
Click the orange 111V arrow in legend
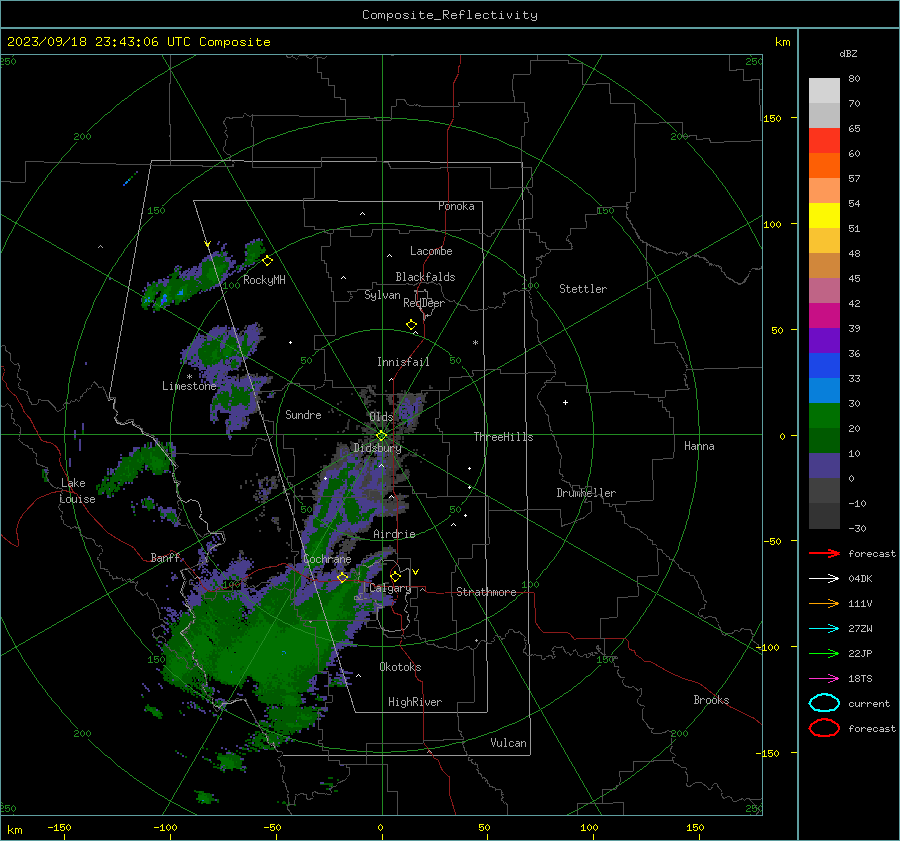click(824, 603)
